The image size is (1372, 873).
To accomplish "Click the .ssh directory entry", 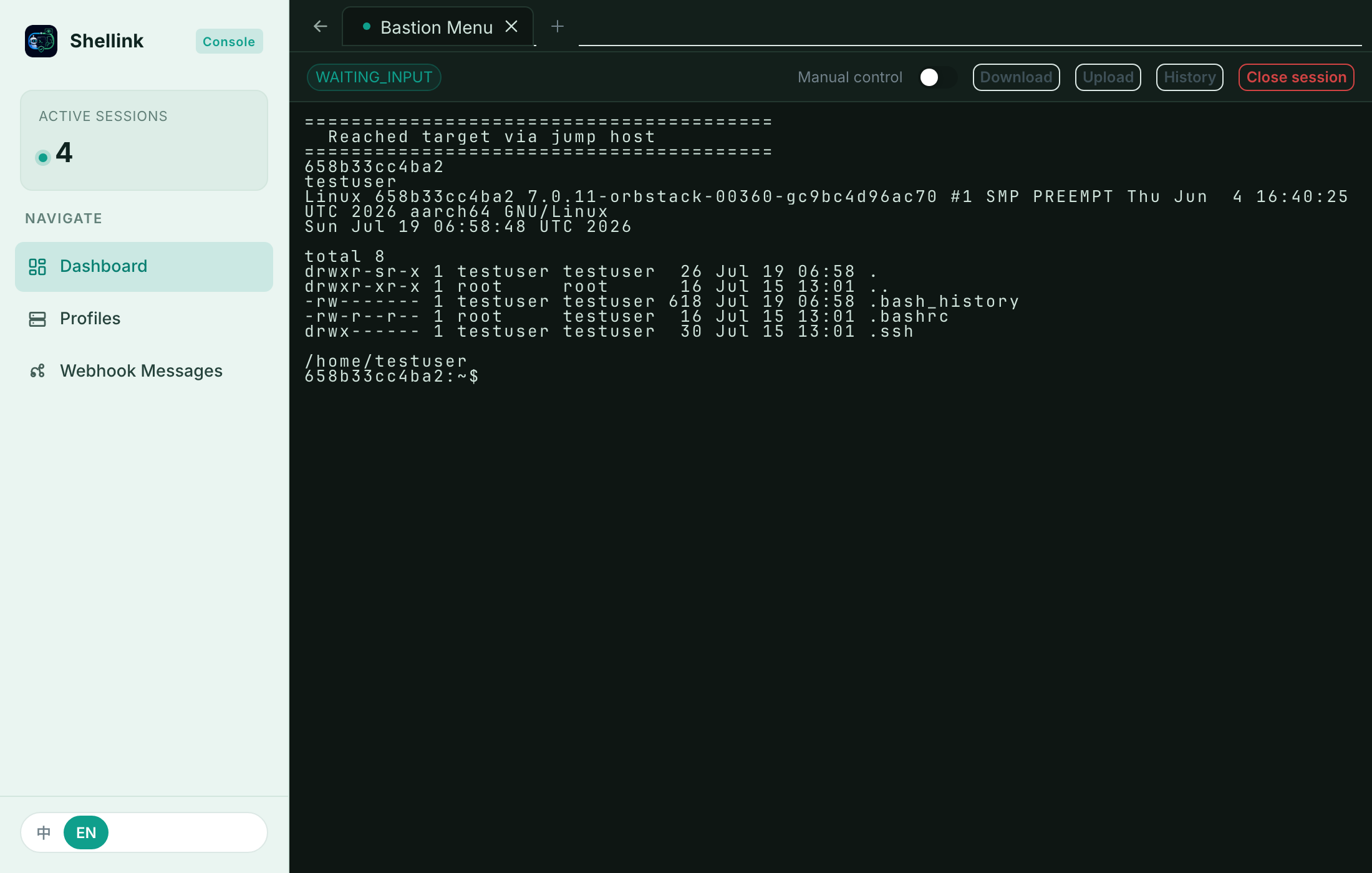I will coord(892,332).
